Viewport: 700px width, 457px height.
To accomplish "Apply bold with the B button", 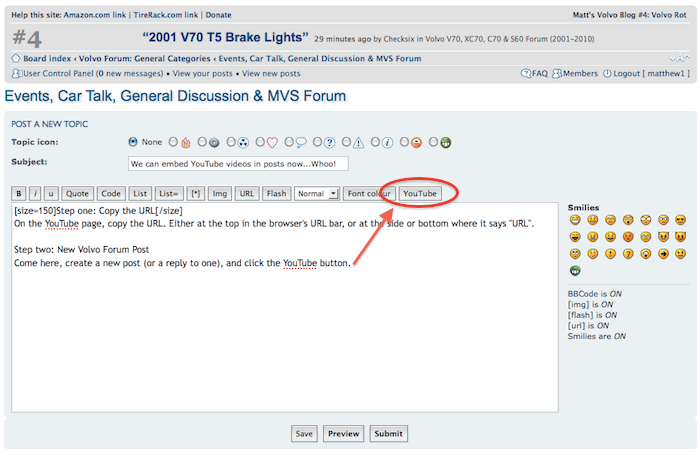I will tap(19, 193).
